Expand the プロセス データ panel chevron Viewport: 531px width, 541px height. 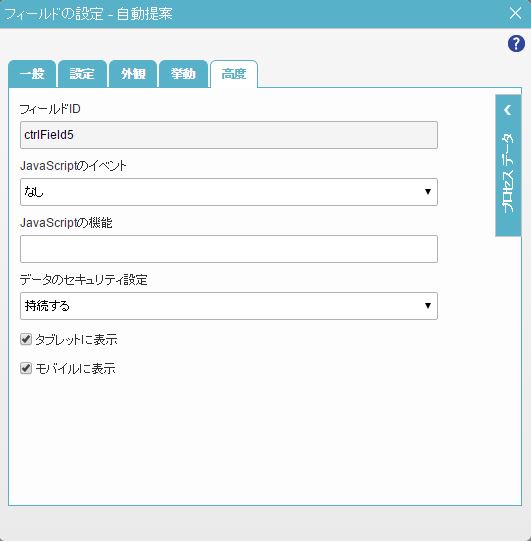508,110
